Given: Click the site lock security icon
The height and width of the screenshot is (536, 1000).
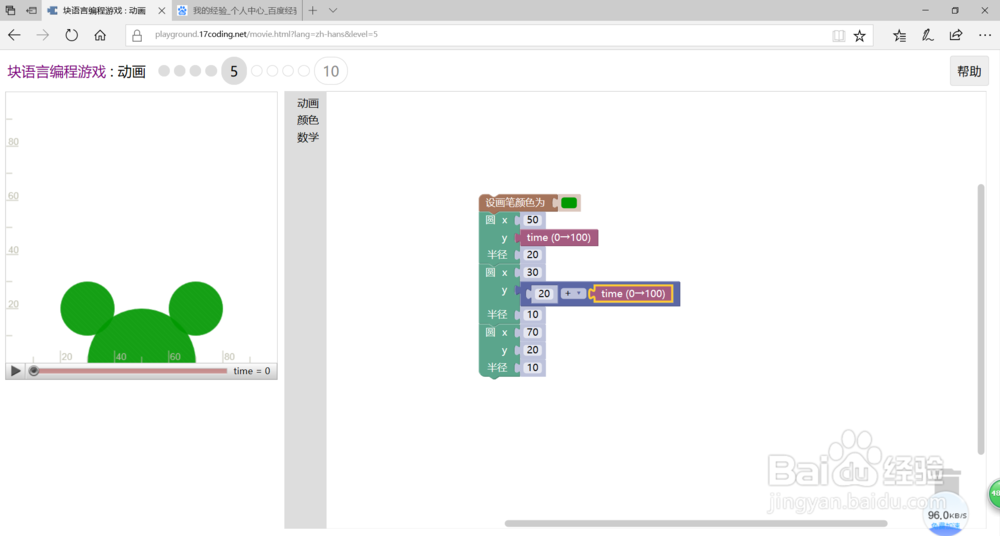Looking at the screenshot, I should pyautogui.click(x=137, y=36).
